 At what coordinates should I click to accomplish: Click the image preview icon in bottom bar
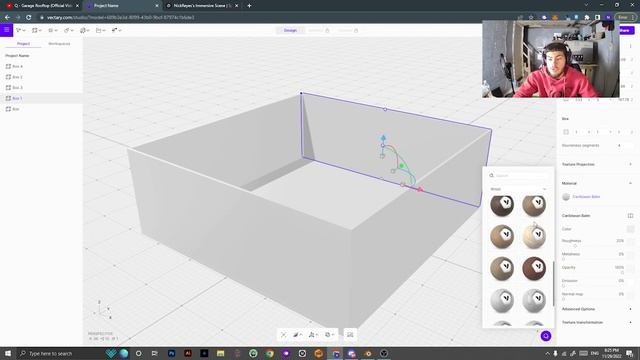(350, 335)
